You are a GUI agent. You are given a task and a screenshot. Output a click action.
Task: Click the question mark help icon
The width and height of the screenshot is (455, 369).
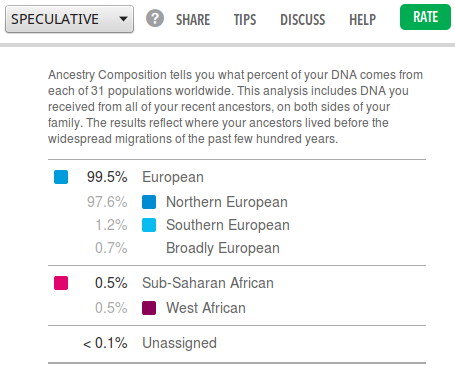coord(155,18)
